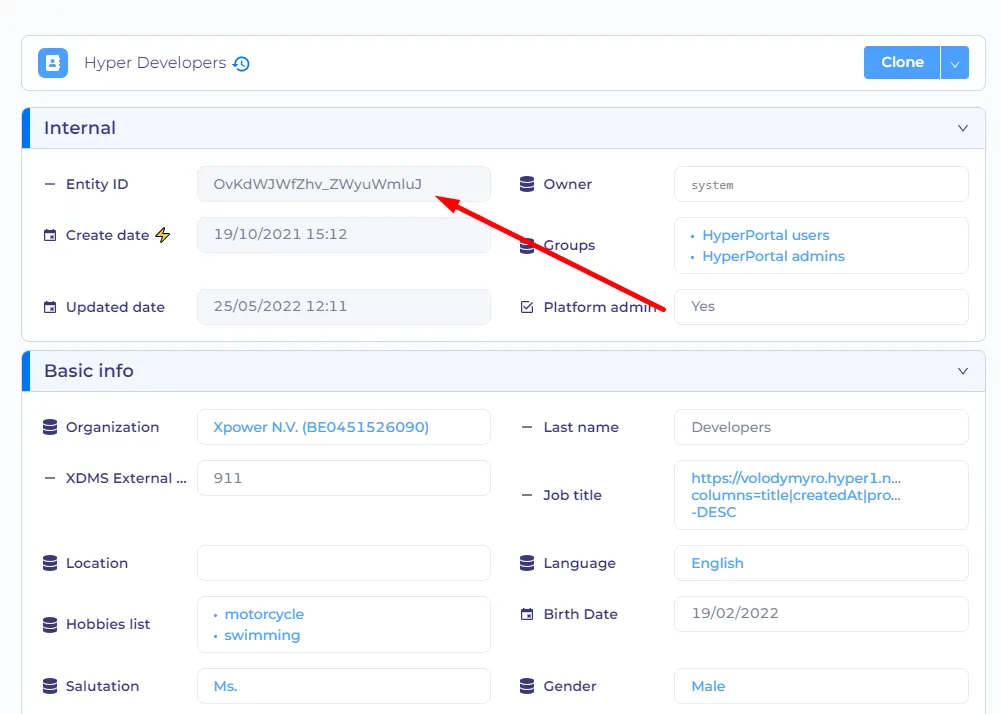Click the Updated date calendar icon
The height and width of the screenshot is (714, 1001).
(50, 307)
